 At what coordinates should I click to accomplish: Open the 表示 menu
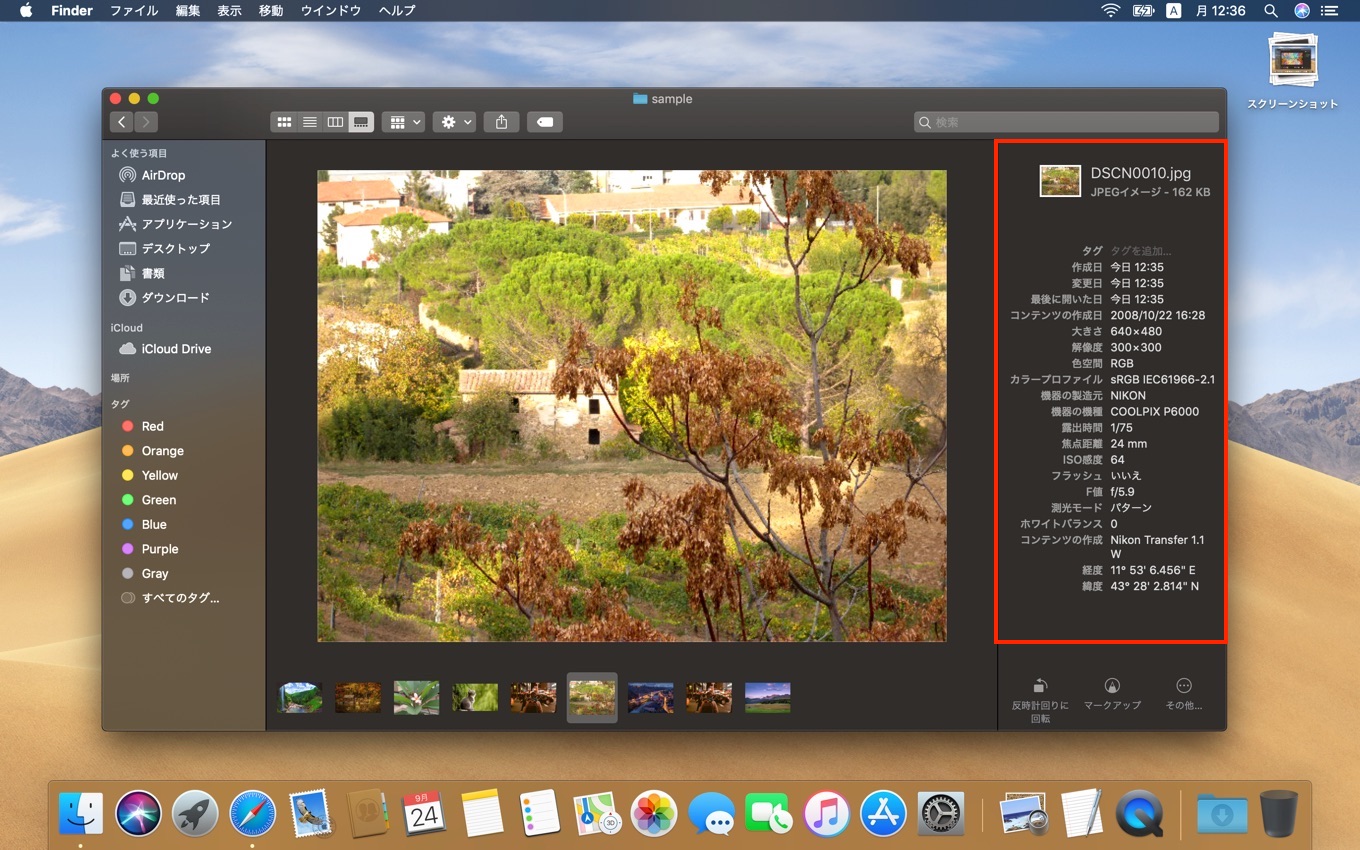(x=229, y=10)
